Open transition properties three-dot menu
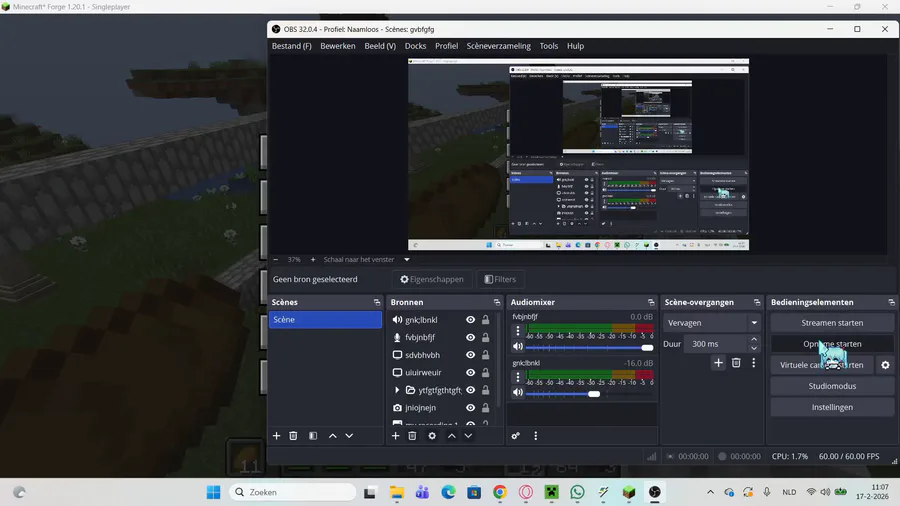The image size is (900, 506). pos(754,363)
